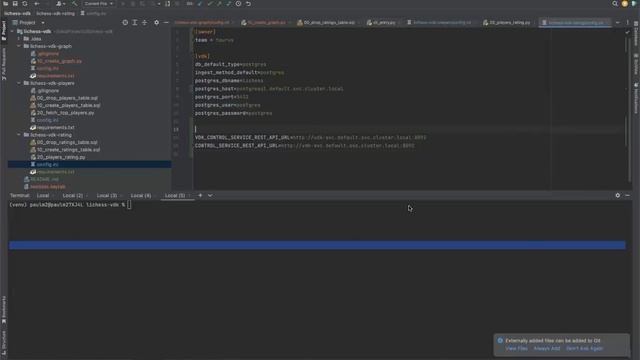The image size is (640, 360).
Task: Collapse the lichess-vdk root folder
Action: click(x=12, y=31)
